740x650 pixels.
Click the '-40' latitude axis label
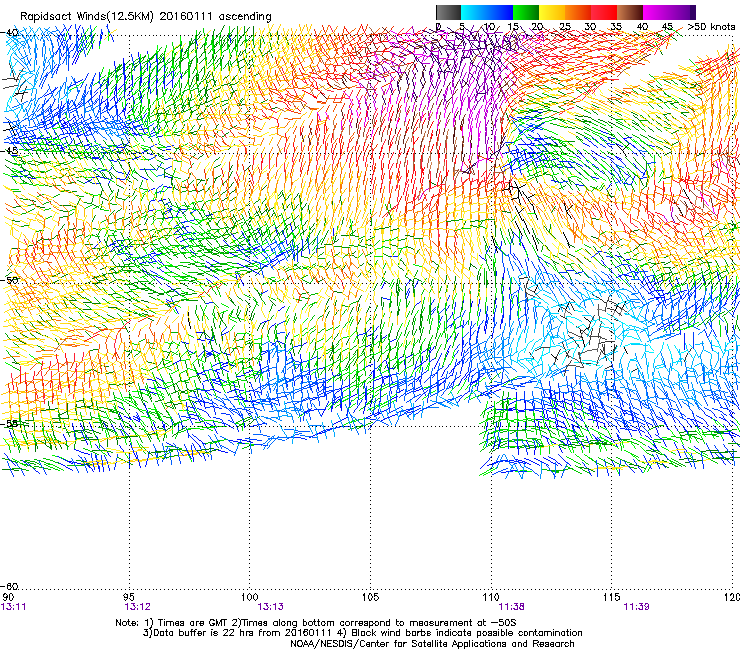point(10,33)
